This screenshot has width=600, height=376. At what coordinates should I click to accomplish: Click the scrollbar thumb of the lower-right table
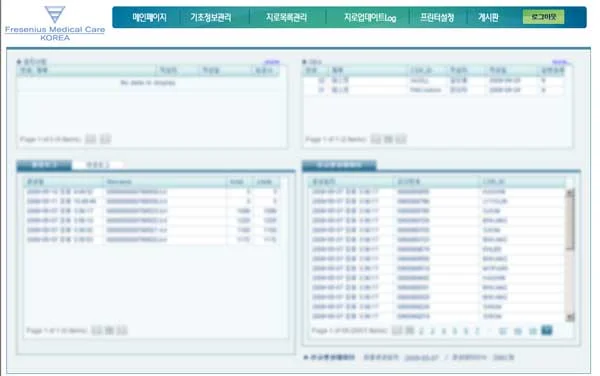[570, 224]
